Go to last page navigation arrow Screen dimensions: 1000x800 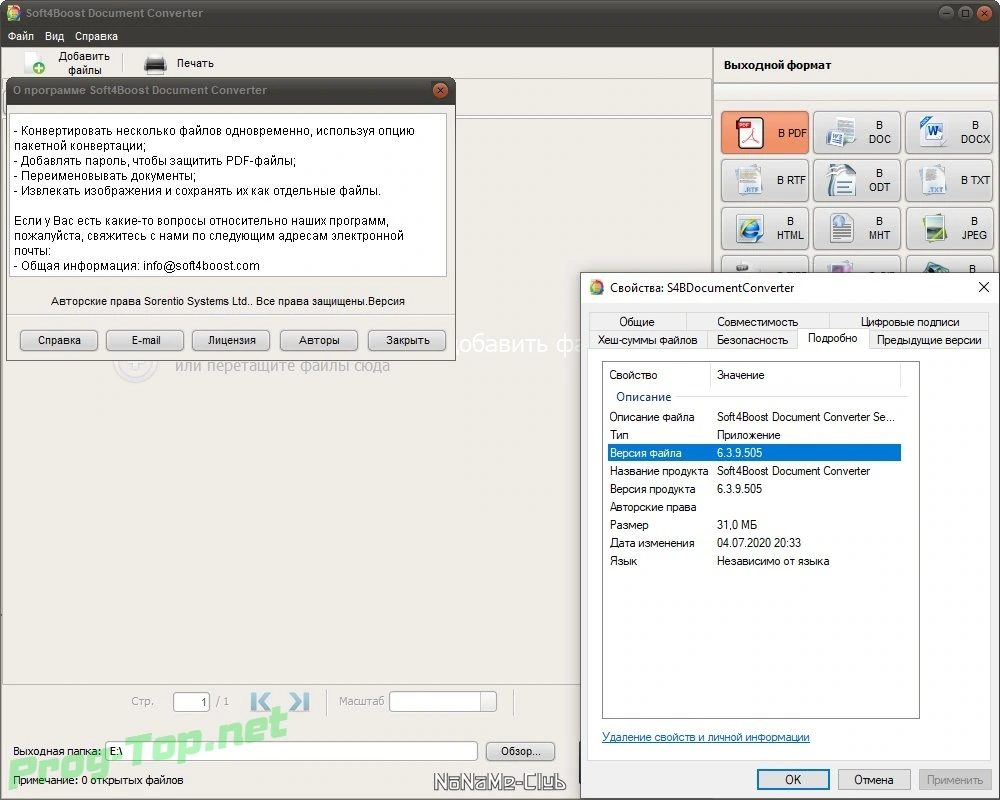[299, 702]
